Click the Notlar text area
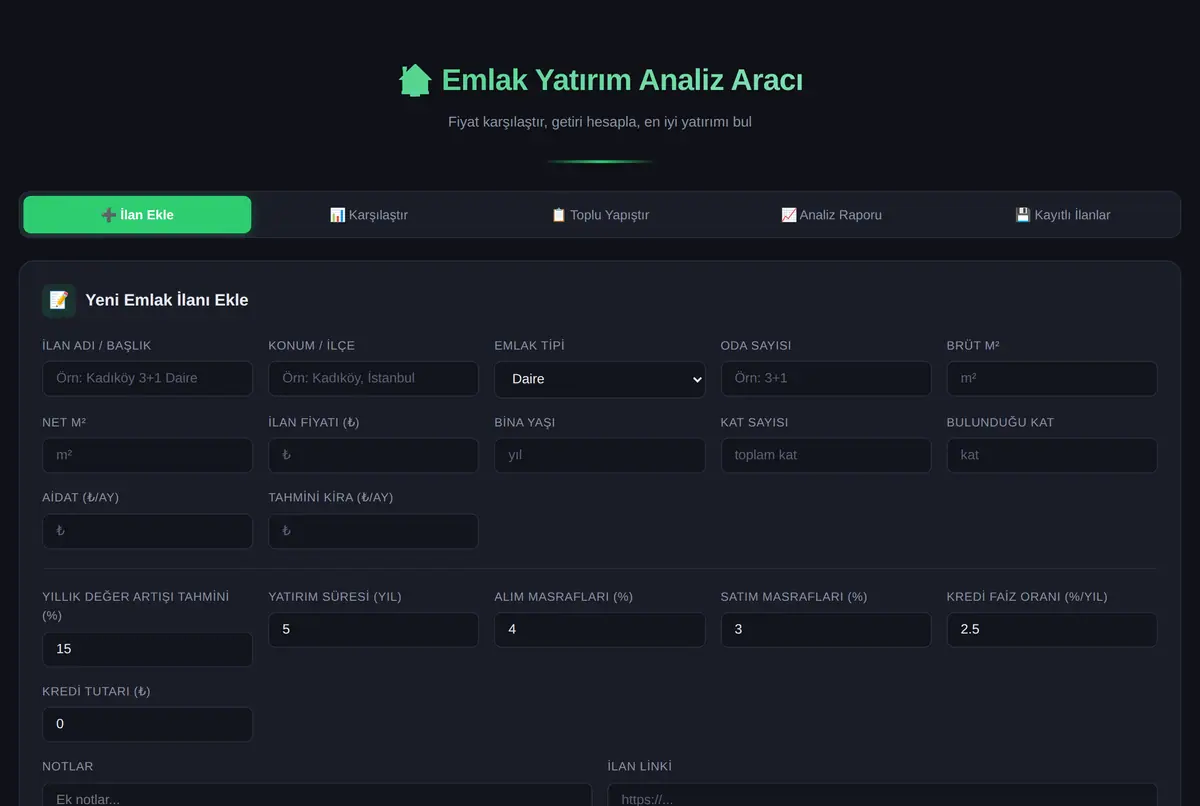 tap(317, 795)
